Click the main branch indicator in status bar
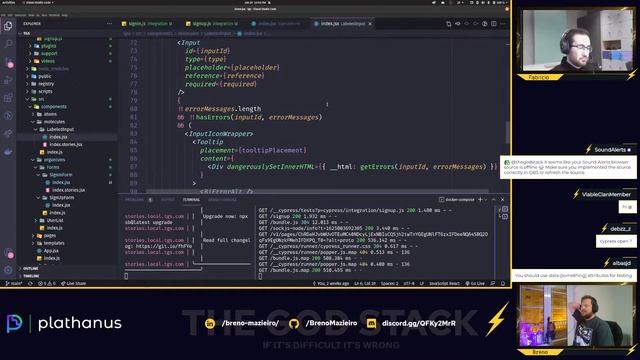 pyautogui.click(x=14, y=283)
